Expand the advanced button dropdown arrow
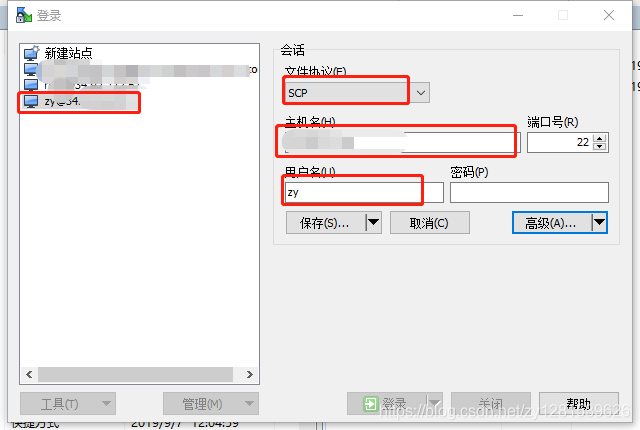640x430 pixels. tap(599, 223)
